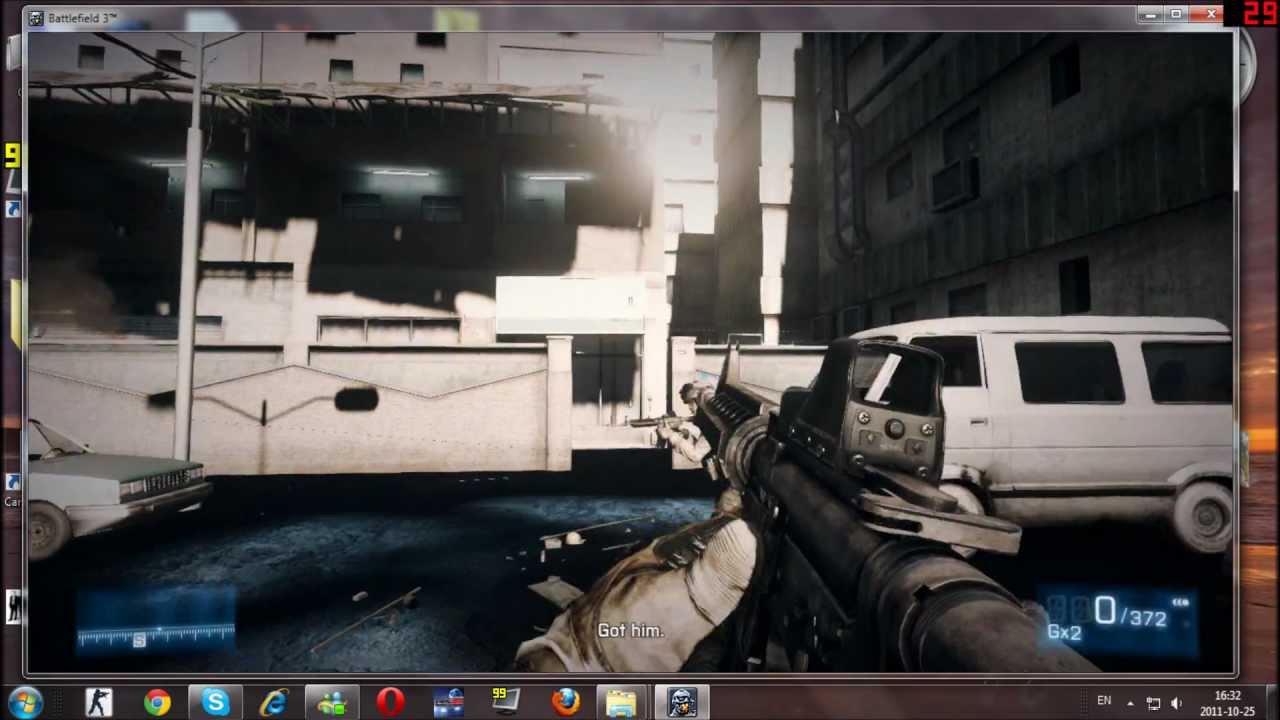Screen dimensions: 1280x720
Task: Click the Battlefield 3 window title icon
Action: click(x=37, y=18)
